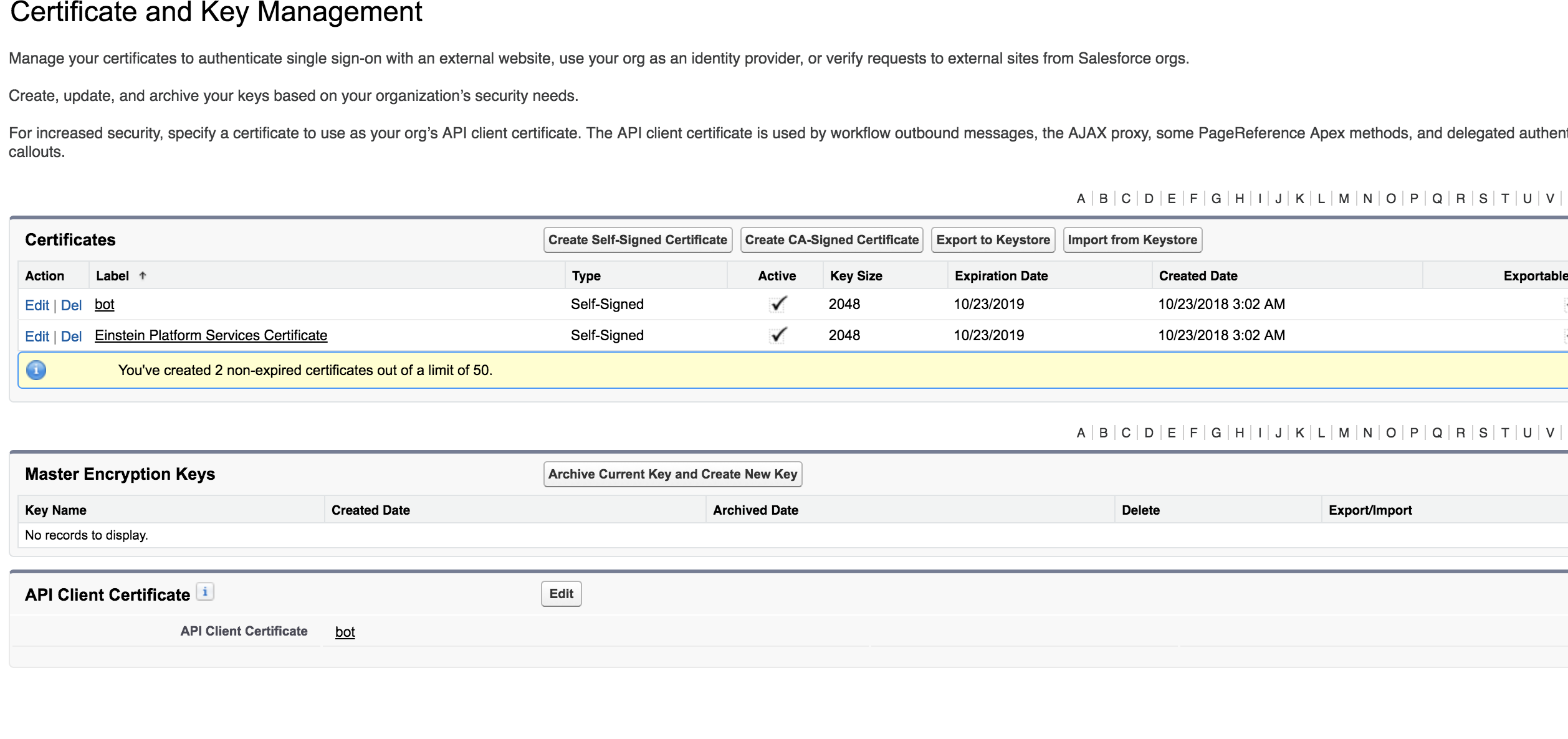The width and height of the screenshot is (1568, 739).
Task: Click Import from Keystore button
Action: pyautogui.click(x=1132, y=240)
